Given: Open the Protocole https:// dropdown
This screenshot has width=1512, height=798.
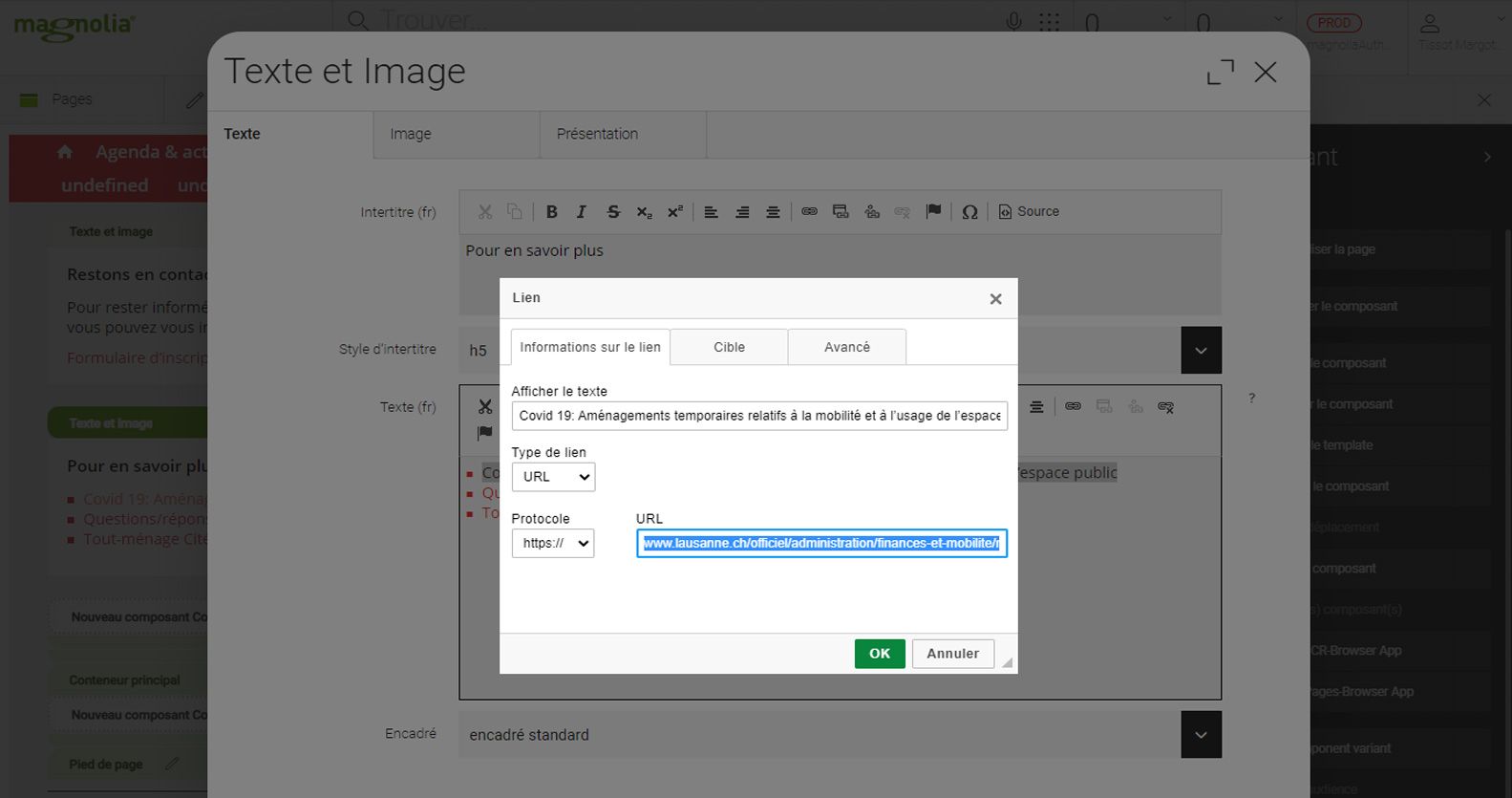Looking at the screenshot, I should (553, 543).
